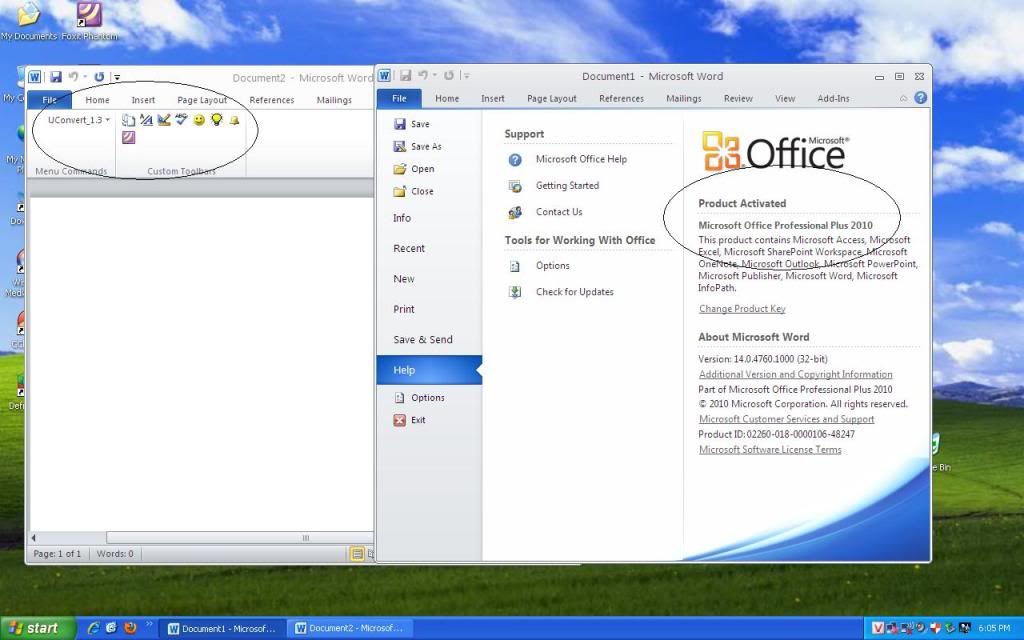Launch Internet Explorer from the quick launch bar
This screenshot has height=640, width=1024.
[x=93, y=628]
